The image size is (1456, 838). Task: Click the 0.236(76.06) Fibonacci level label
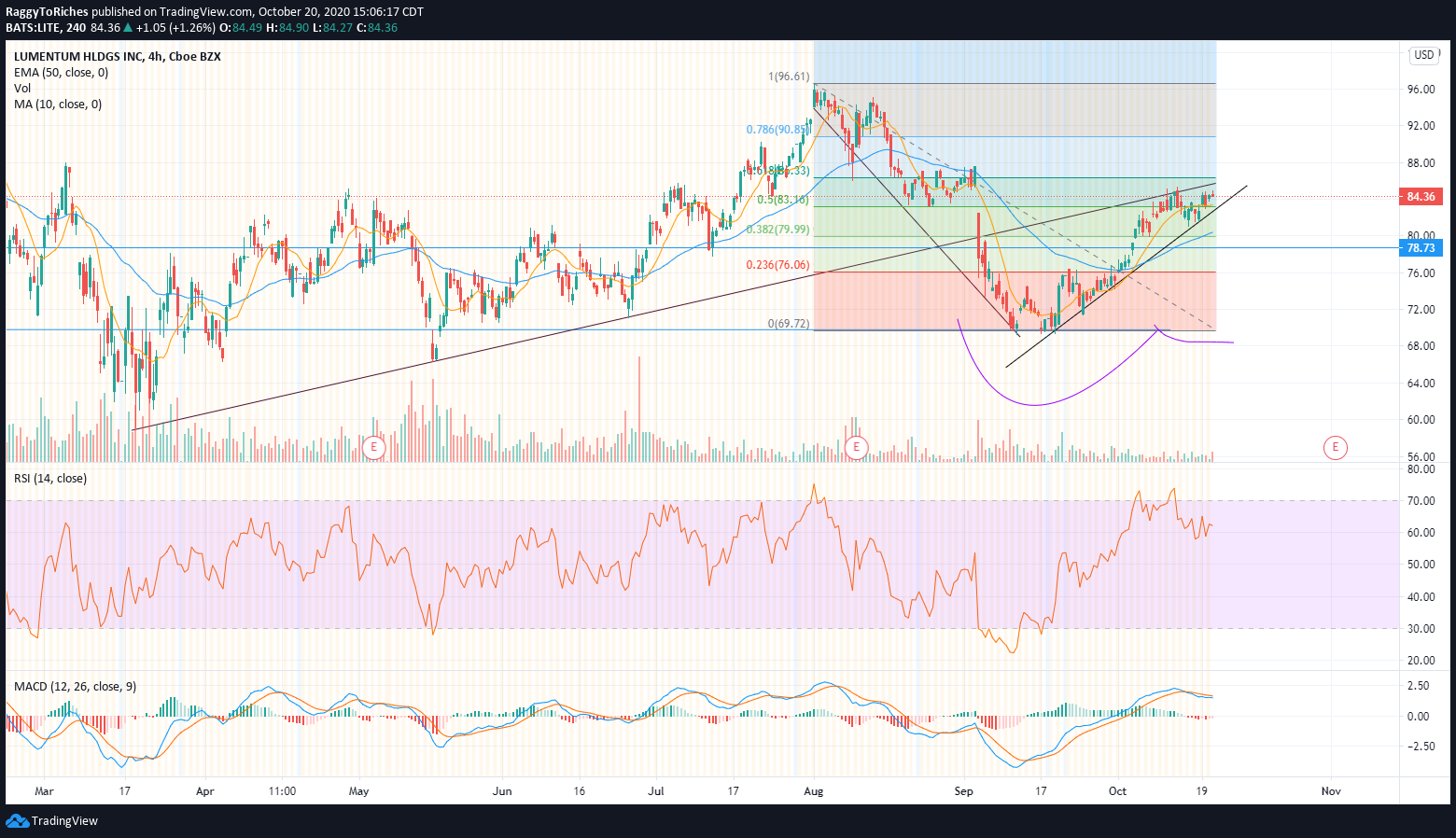point(777,265)
